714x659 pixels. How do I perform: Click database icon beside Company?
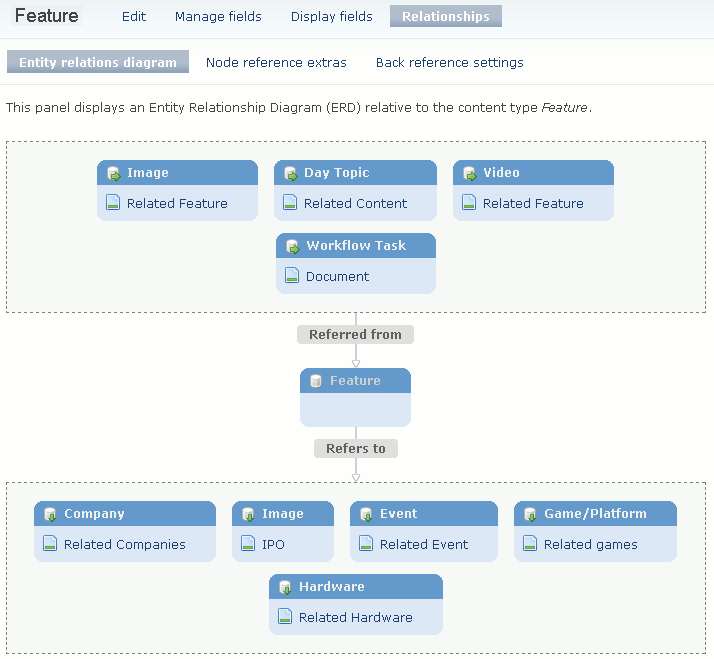[x=50, y=514]
